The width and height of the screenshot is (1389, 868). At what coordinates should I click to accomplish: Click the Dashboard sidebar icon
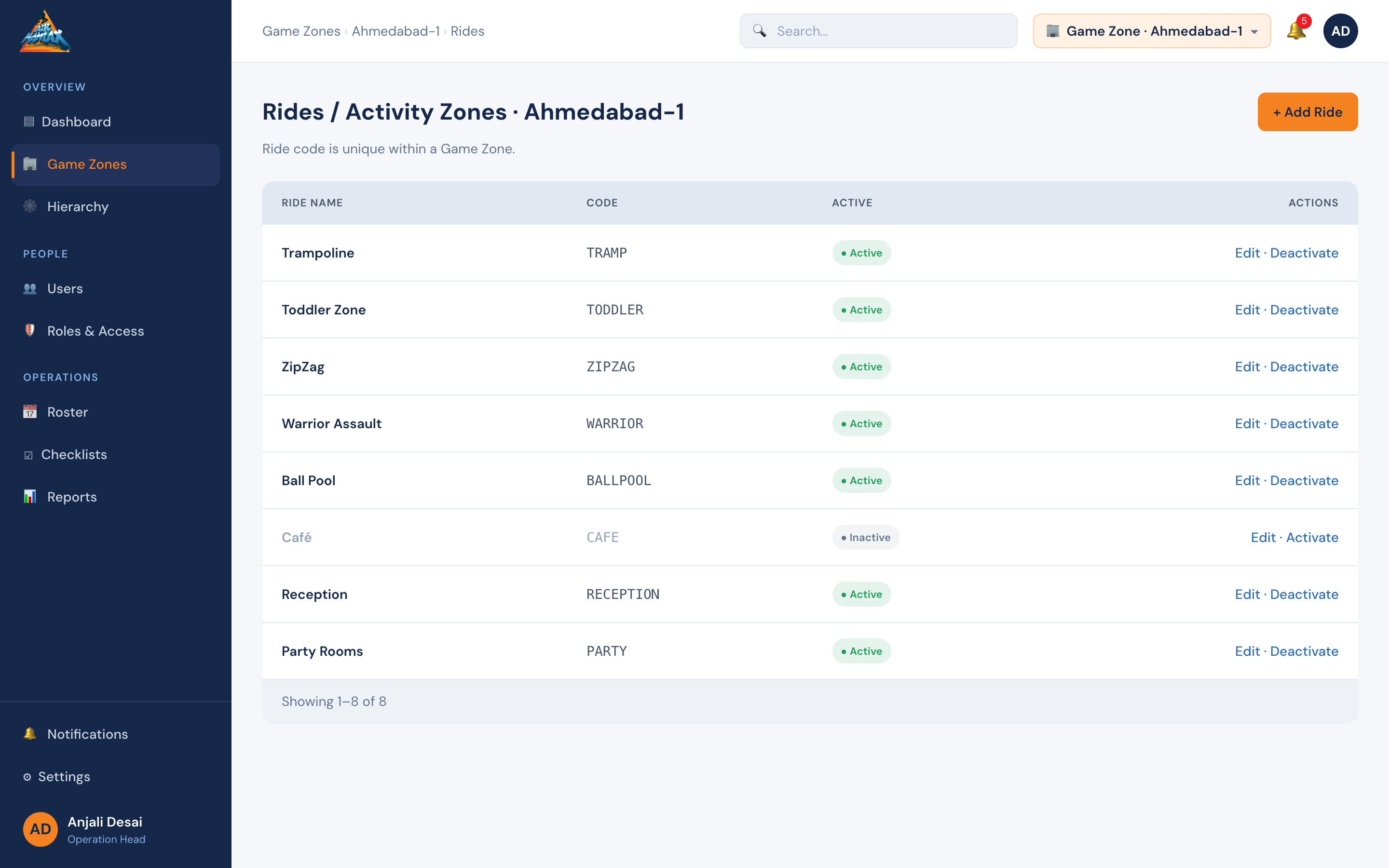tap(29, 121)
